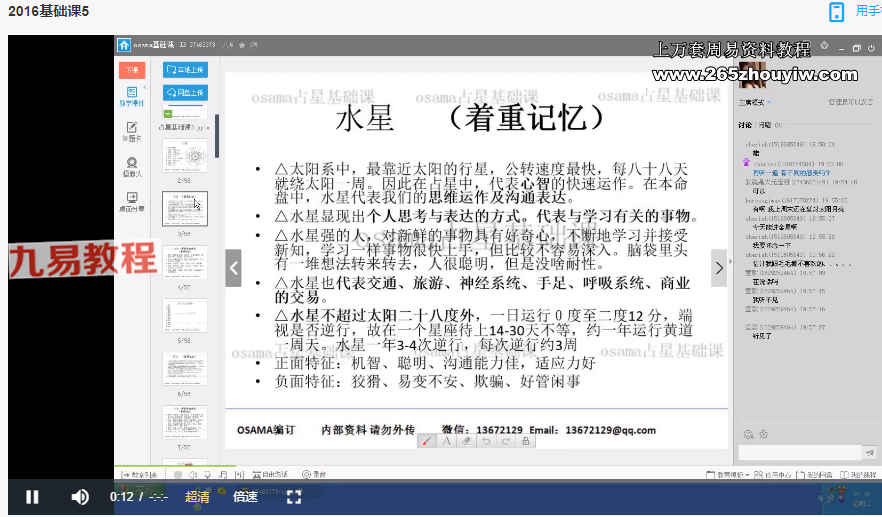Select the red pen drawing tool

427,442
